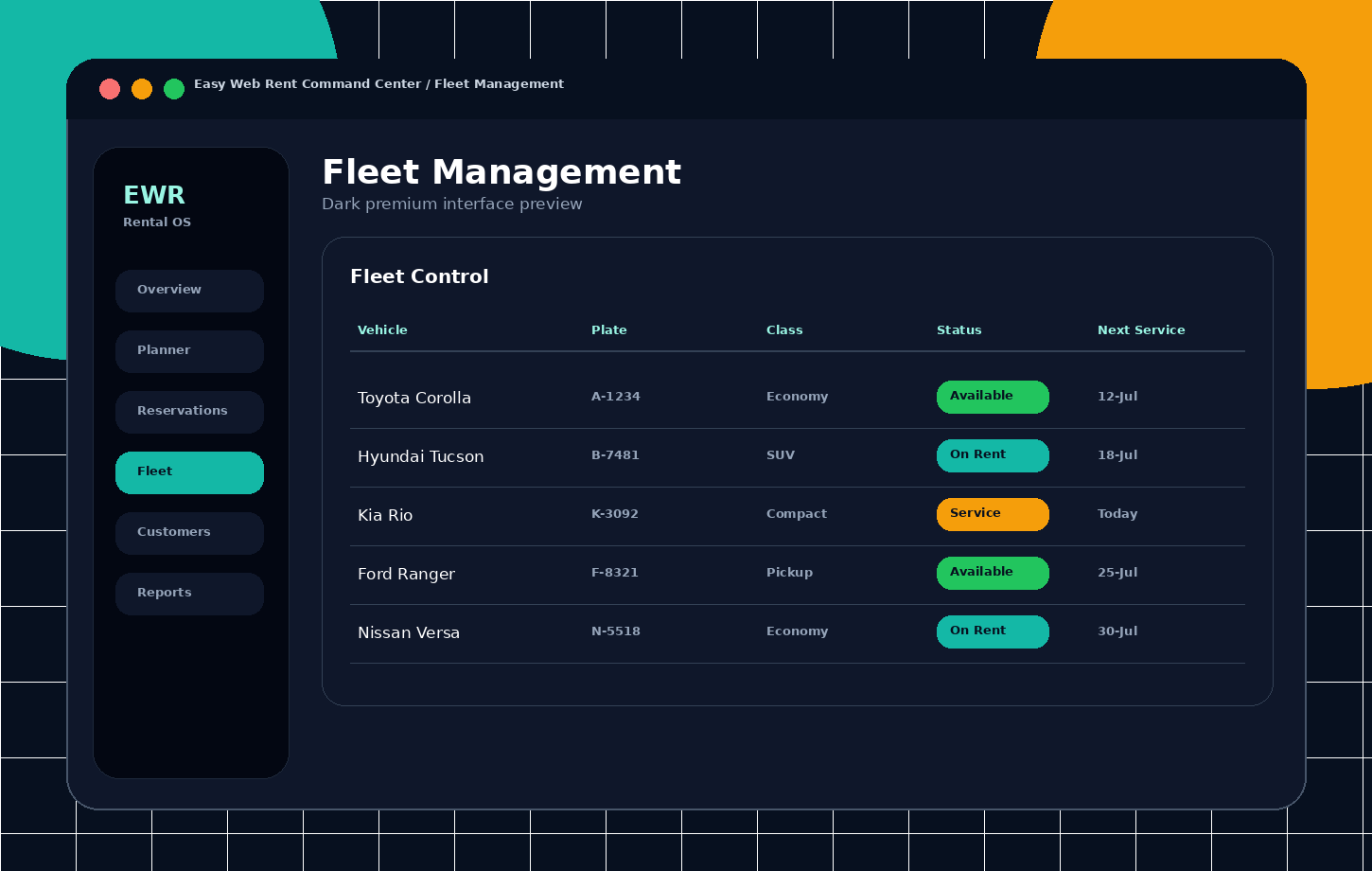Click the Fleet Management page title
This screenshot has height=871, width=1372.
[x=501, y=172]
